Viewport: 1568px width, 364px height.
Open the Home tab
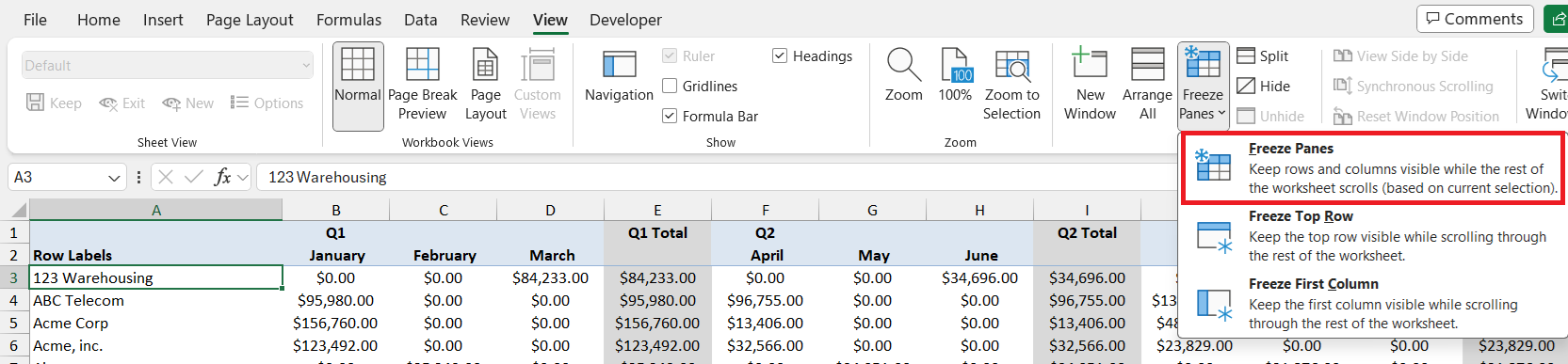coord(99,20)
